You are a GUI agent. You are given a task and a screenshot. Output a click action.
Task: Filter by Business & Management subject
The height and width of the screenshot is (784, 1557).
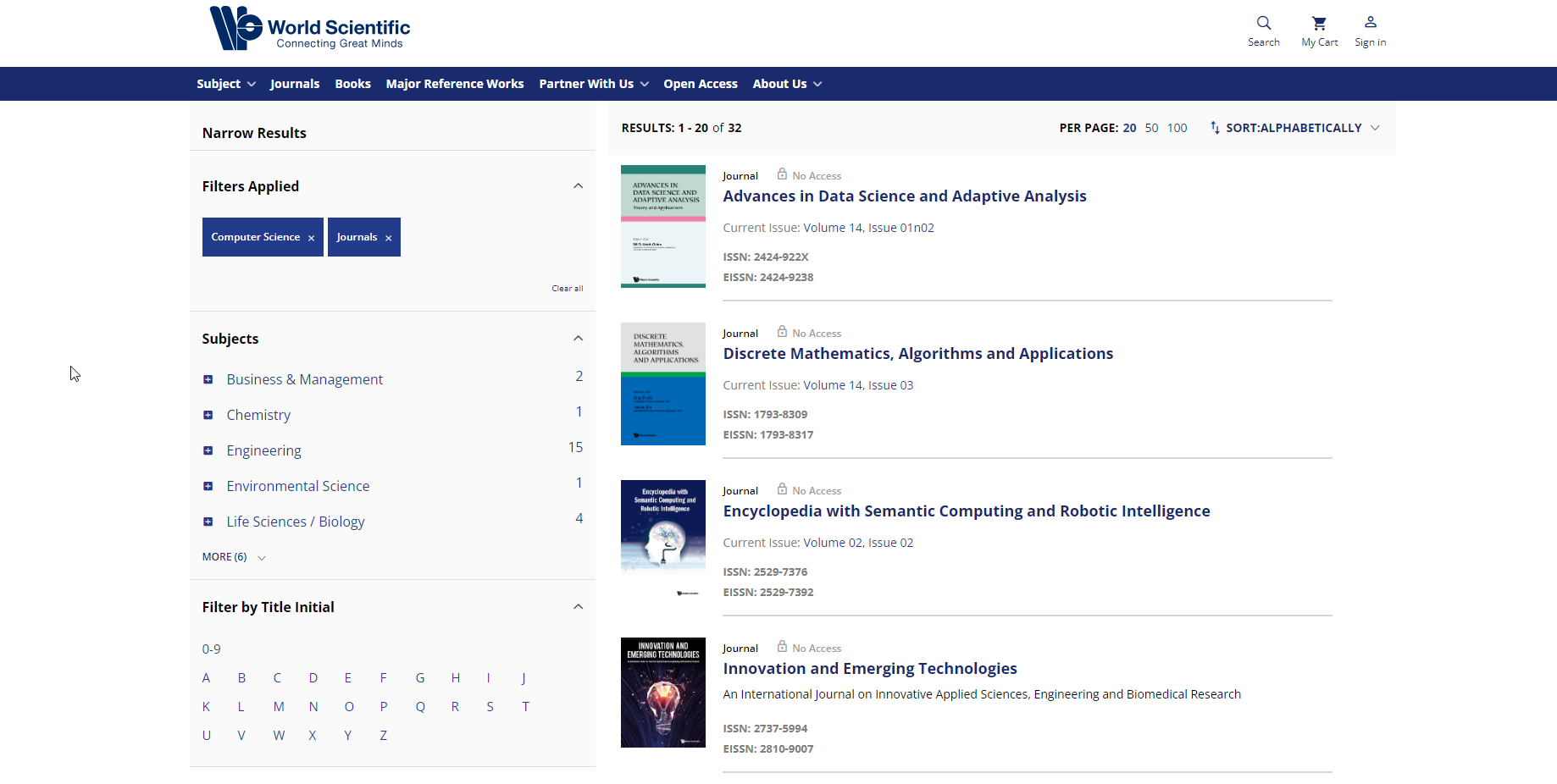pyautogui.click(x=304, y=379)
